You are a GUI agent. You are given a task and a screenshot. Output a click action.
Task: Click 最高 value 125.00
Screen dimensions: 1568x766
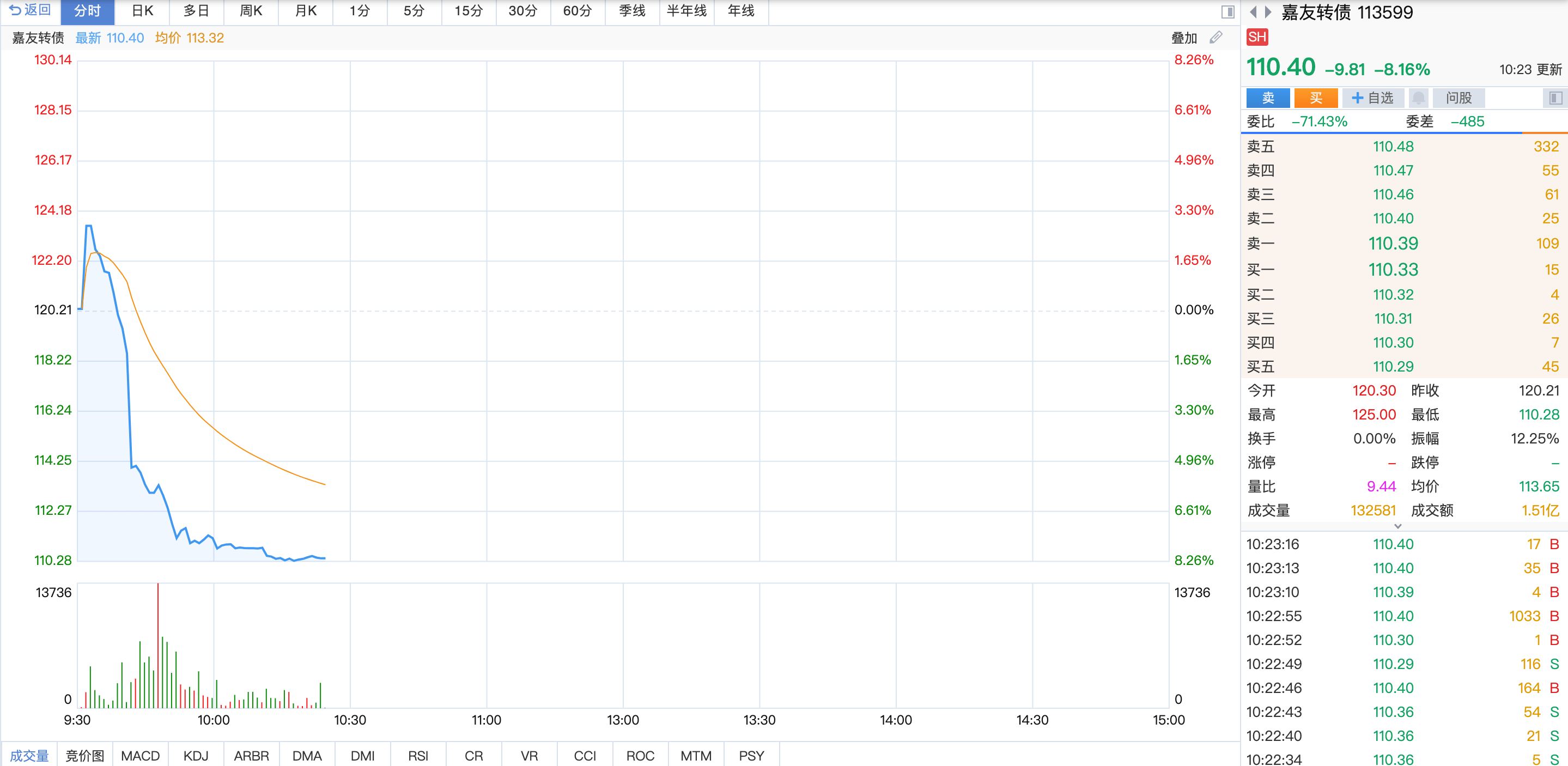point(1374,415)
